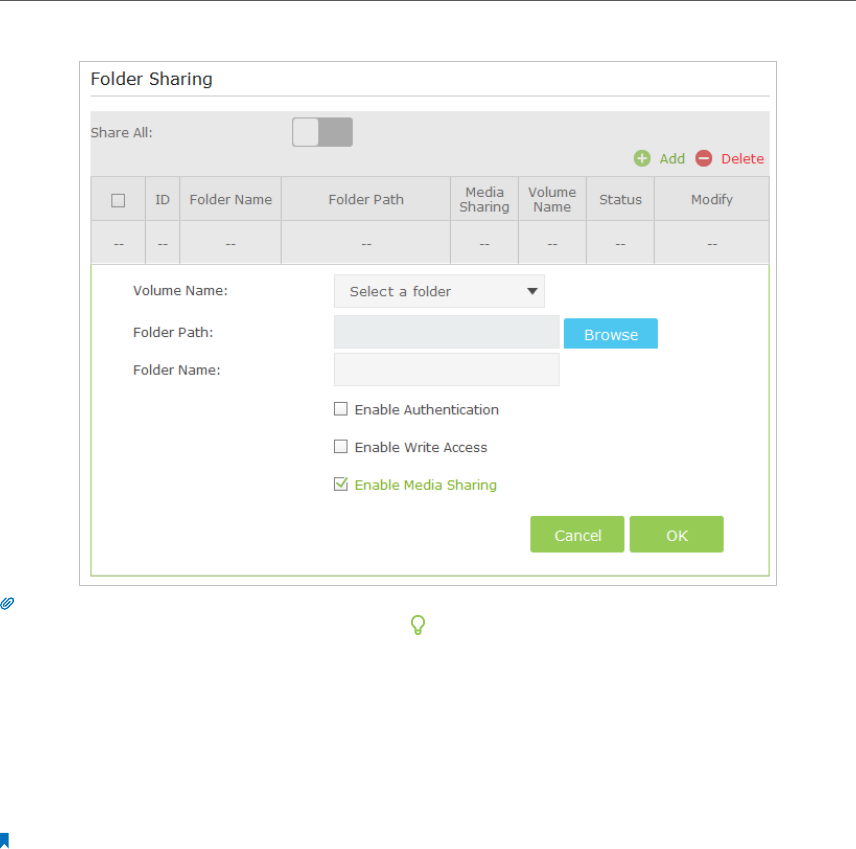
Task: Click the green lightbulb tip icon
Action: point(418,625)
